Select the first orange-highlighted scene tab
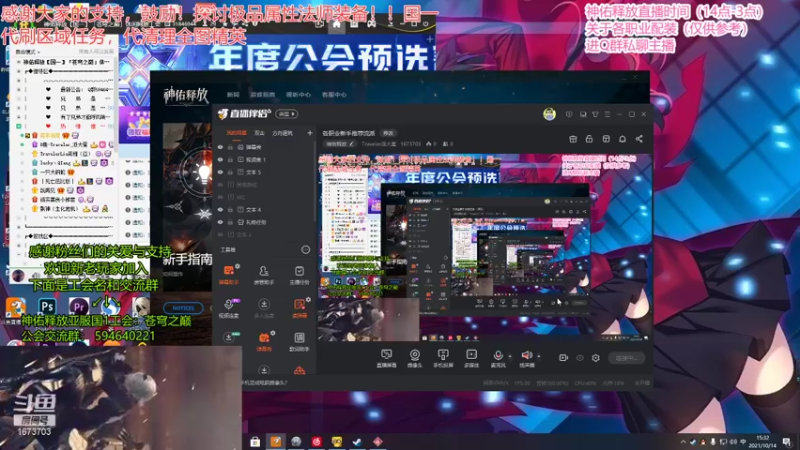 236,133
